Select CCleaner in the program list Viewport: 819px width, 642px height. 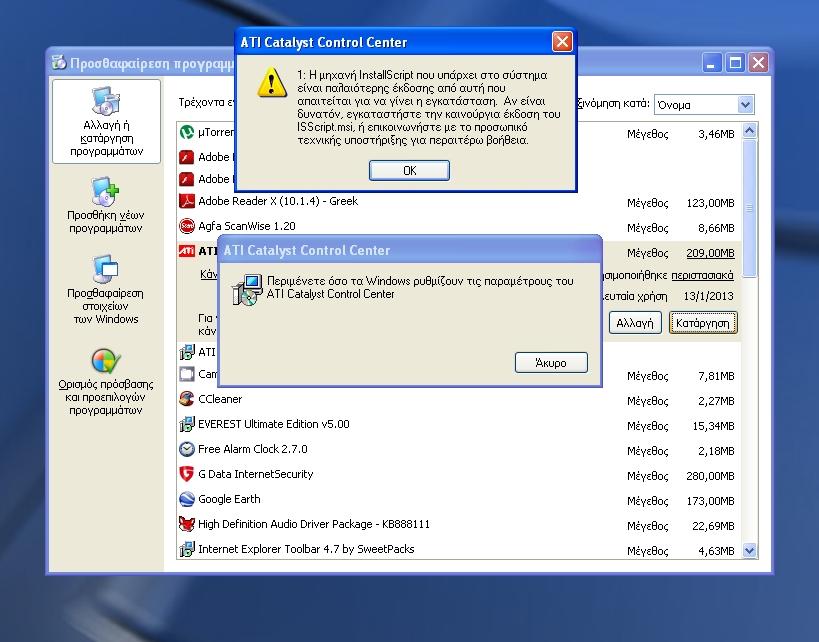(220, 399)
